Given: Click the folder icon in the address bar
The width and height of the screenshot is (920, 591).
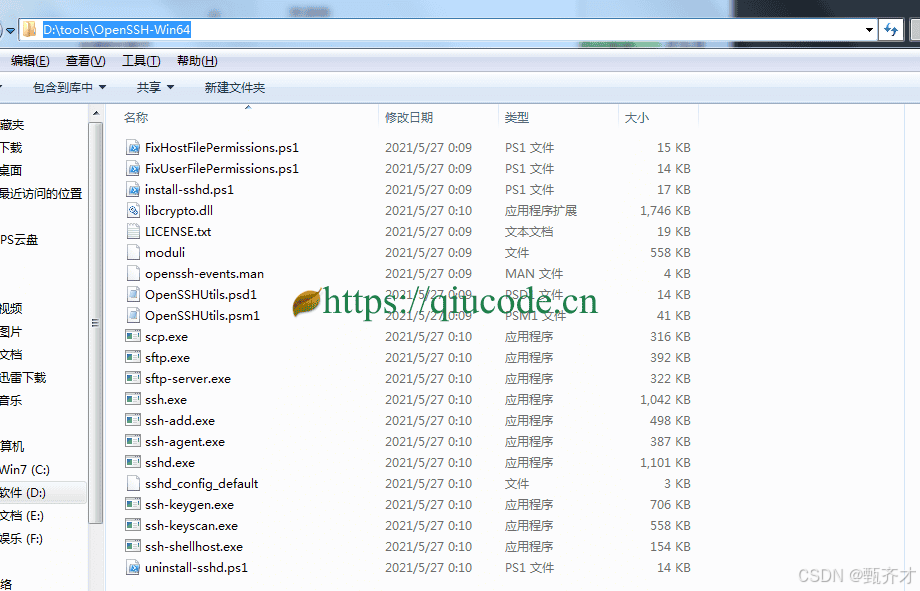Looking at the screenshot, I should pyautogui.click(x=30, y=30).
